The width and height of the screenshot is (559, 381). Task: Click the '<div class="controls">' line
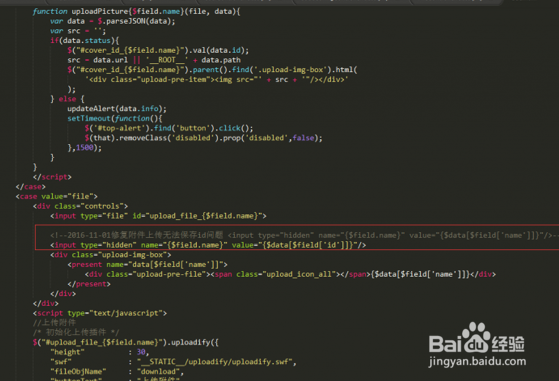tap(80, 206)
